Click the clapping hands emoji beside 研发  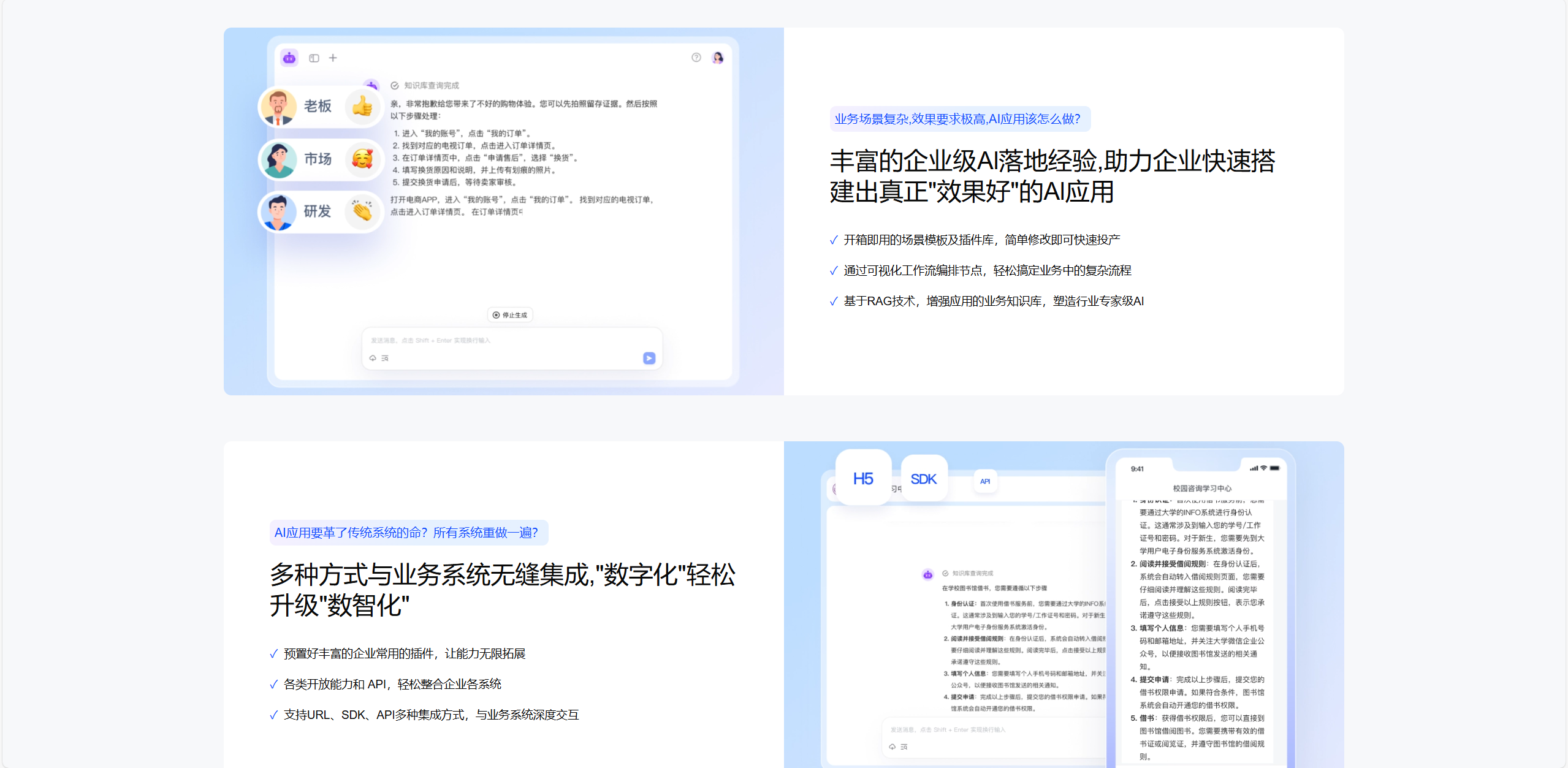pos(362,211)
